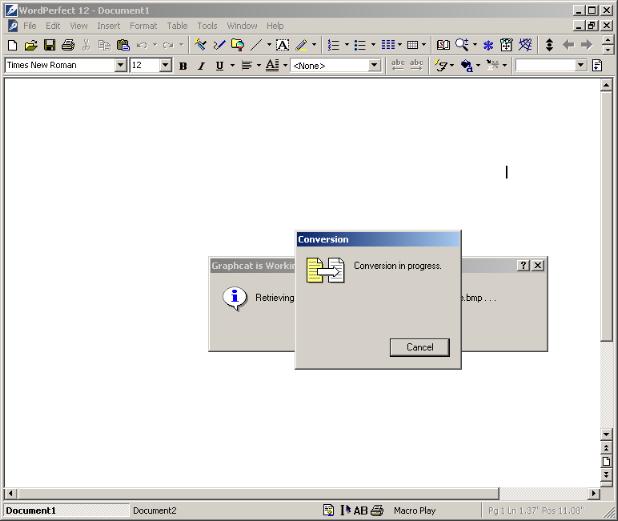Cancel the Conversion in progress dialog
Image resolution: width=618 pixels, height=521 pixels.
pyautogui.click(x=420, y=347)
